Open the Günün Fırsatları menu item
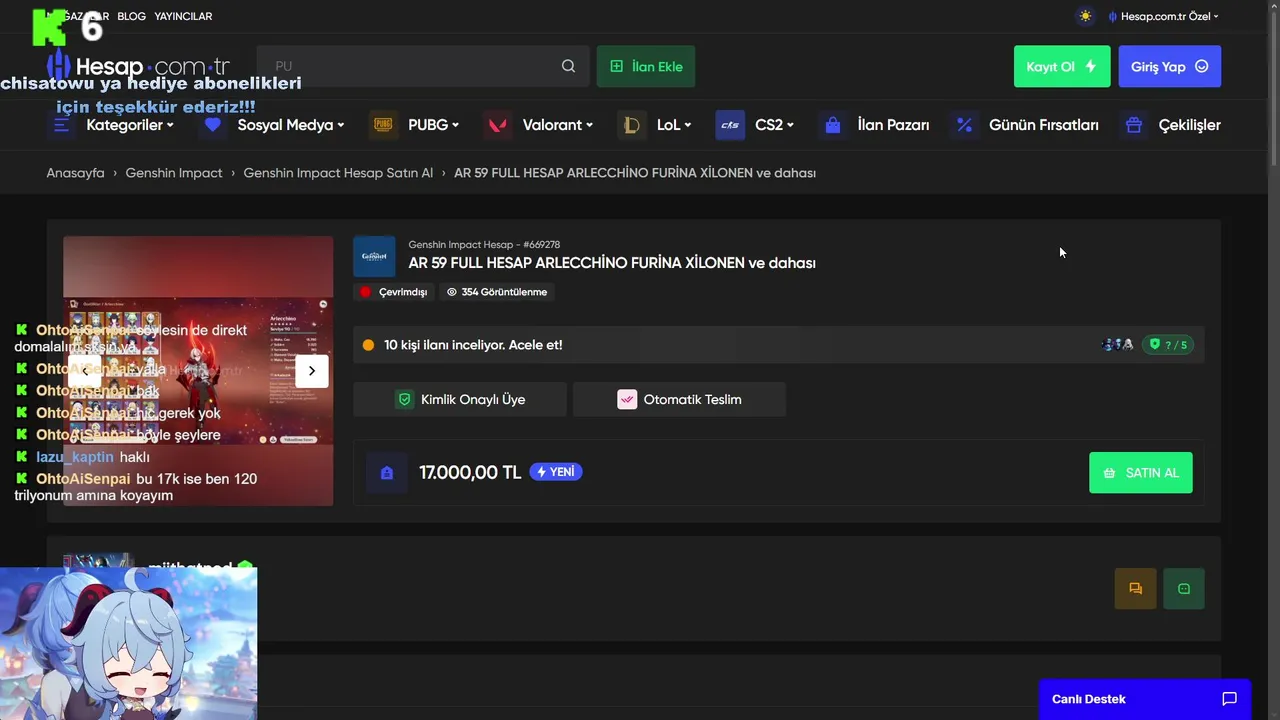Viewport: 1280px width, 720px height. (x=1043, y=125)
